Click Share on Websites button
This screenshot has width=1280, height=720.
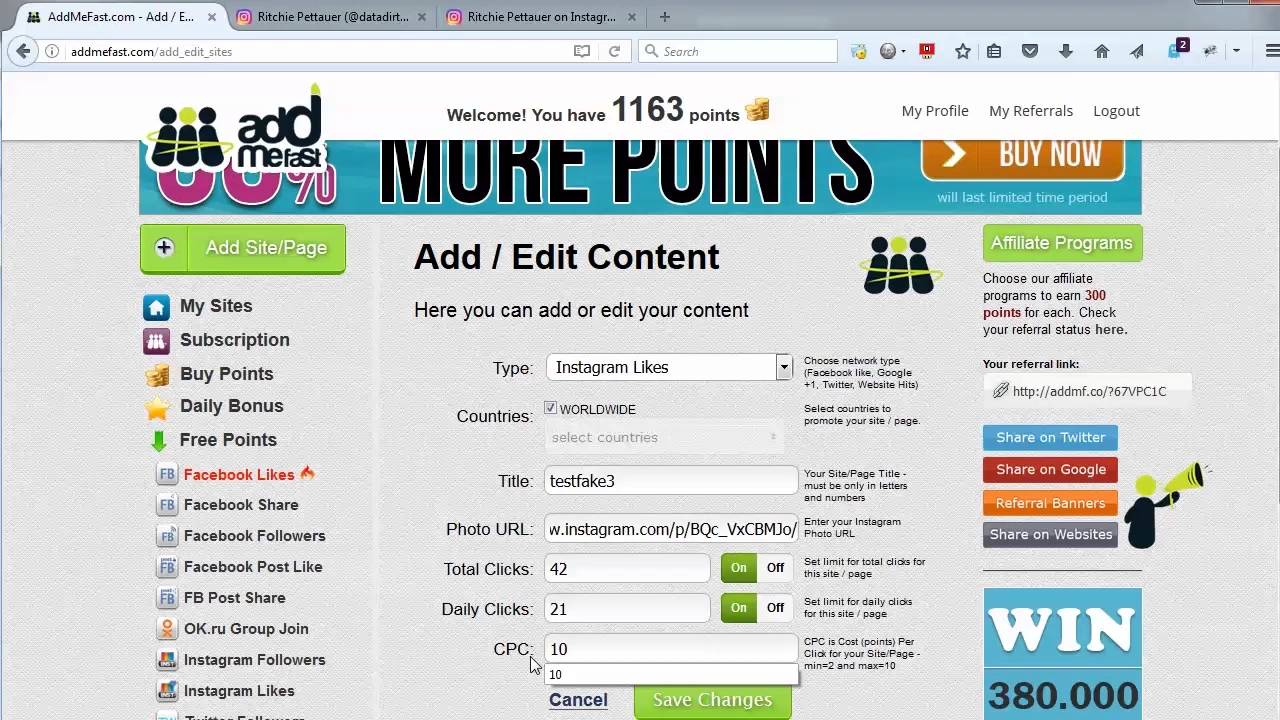1050,534
